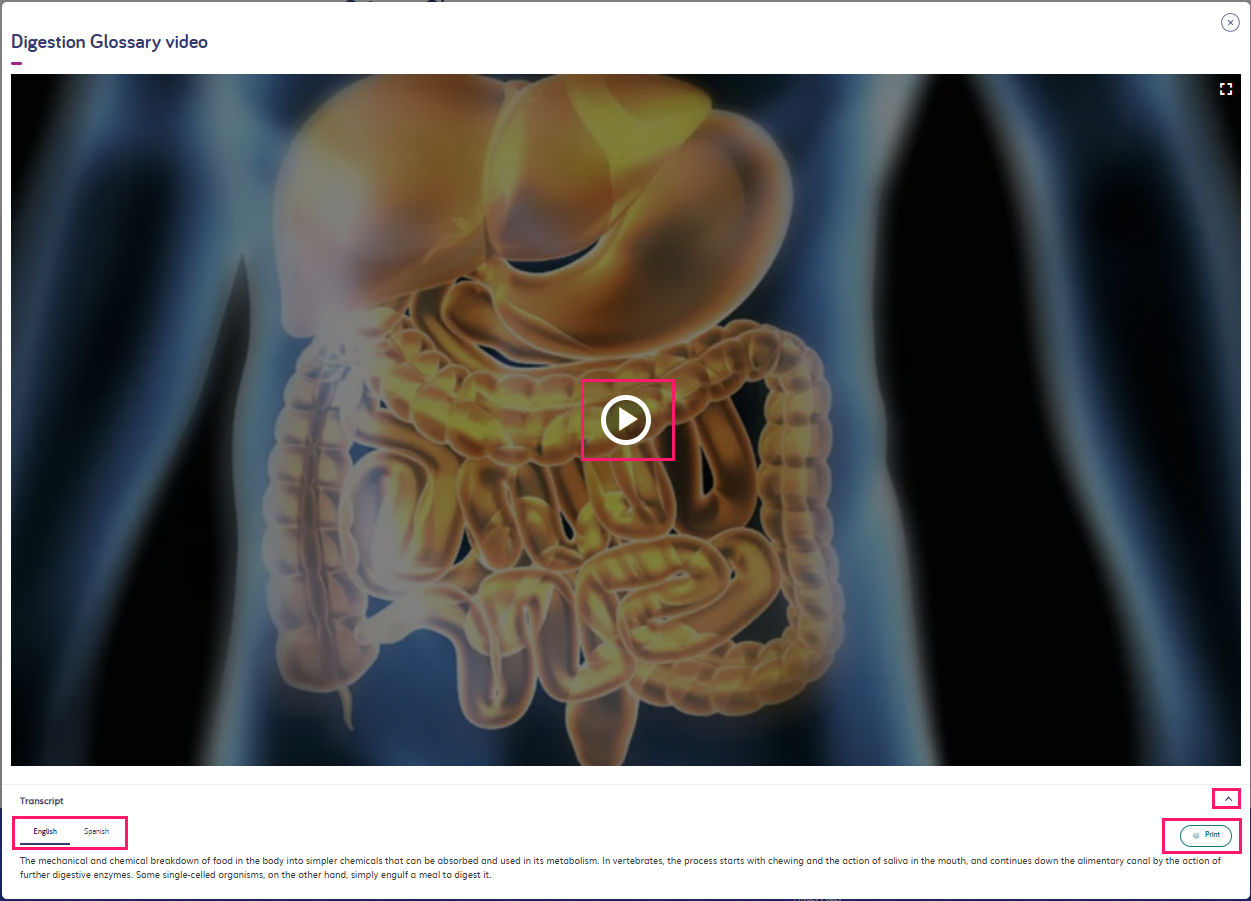1251x901 pixels.
Task: Switch transcript to the English tab
Action: 45,832
